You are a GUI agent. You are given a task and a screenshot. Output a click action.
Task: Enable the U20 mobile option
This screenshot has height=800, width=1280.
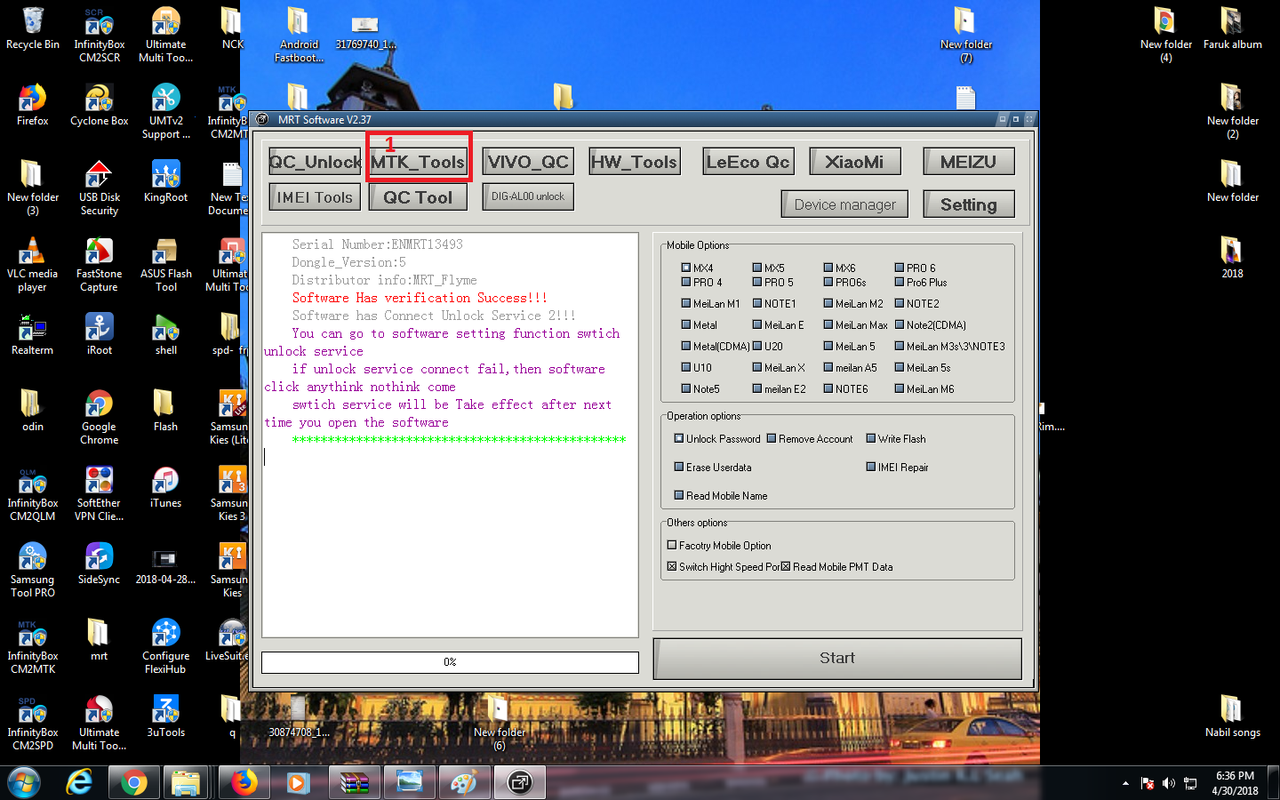[x=767, y=346]
